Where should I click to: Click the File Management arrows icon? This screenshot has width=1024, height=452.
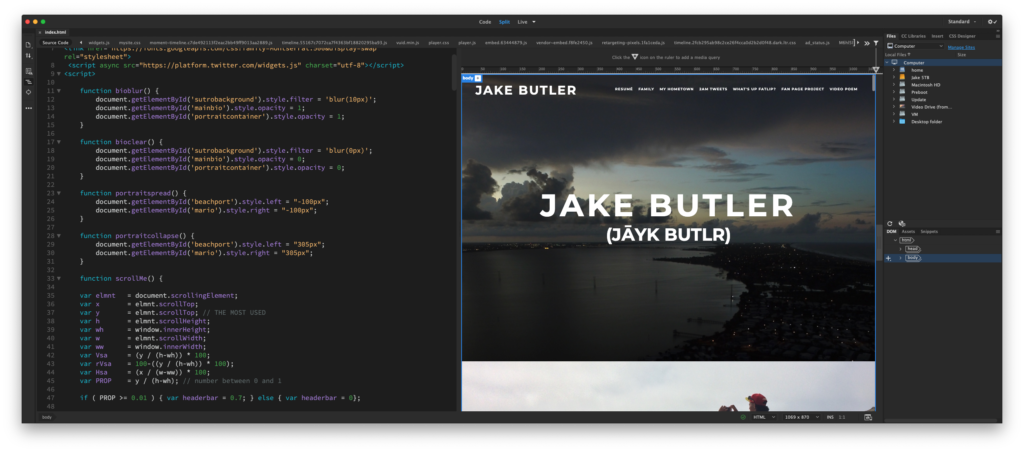click(x=29, y=57)
